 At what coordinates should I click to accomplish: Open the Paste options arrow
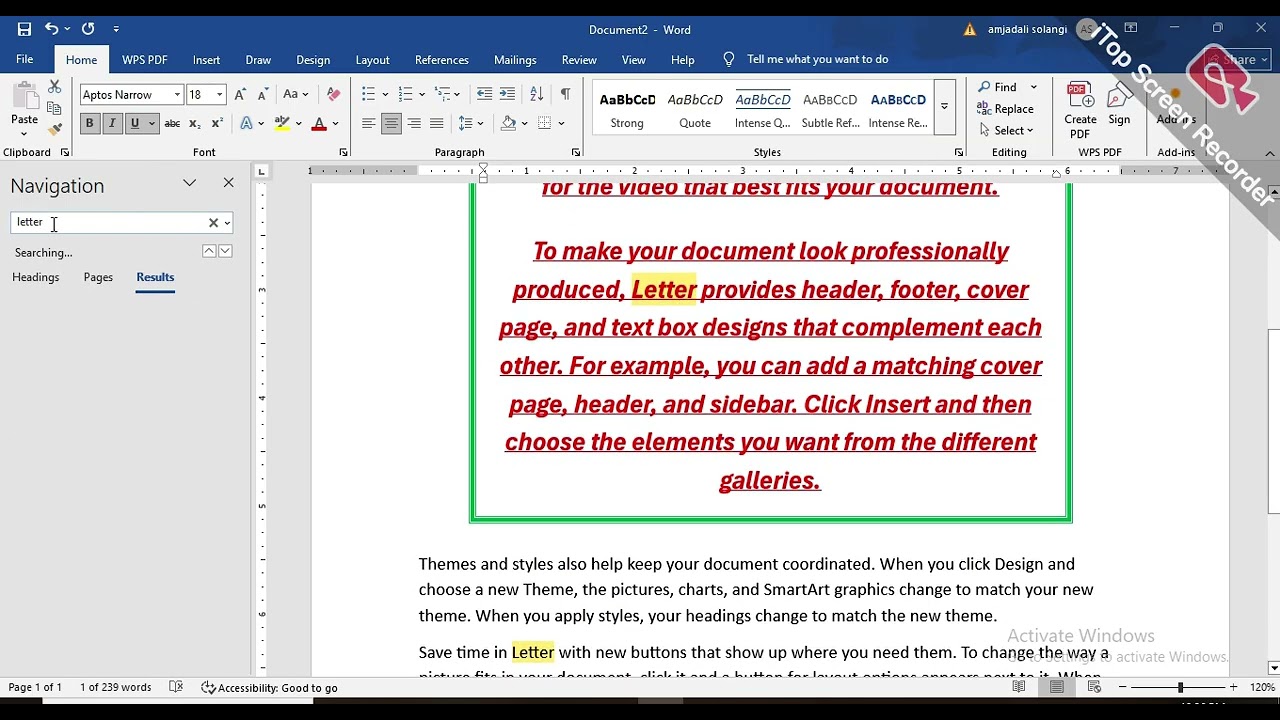pos(24,133)
